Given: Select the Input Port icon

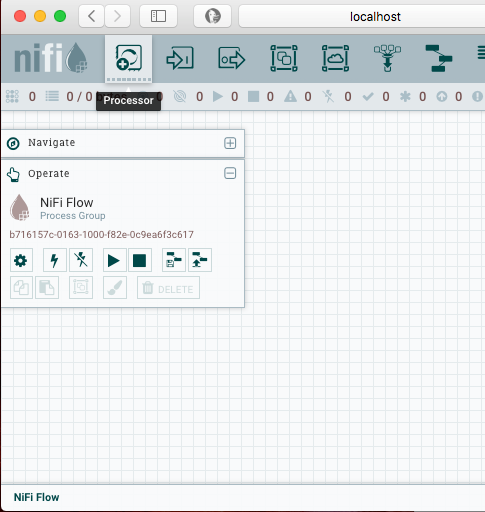Looking at the screenshot, I should click(x=180, y=58).
